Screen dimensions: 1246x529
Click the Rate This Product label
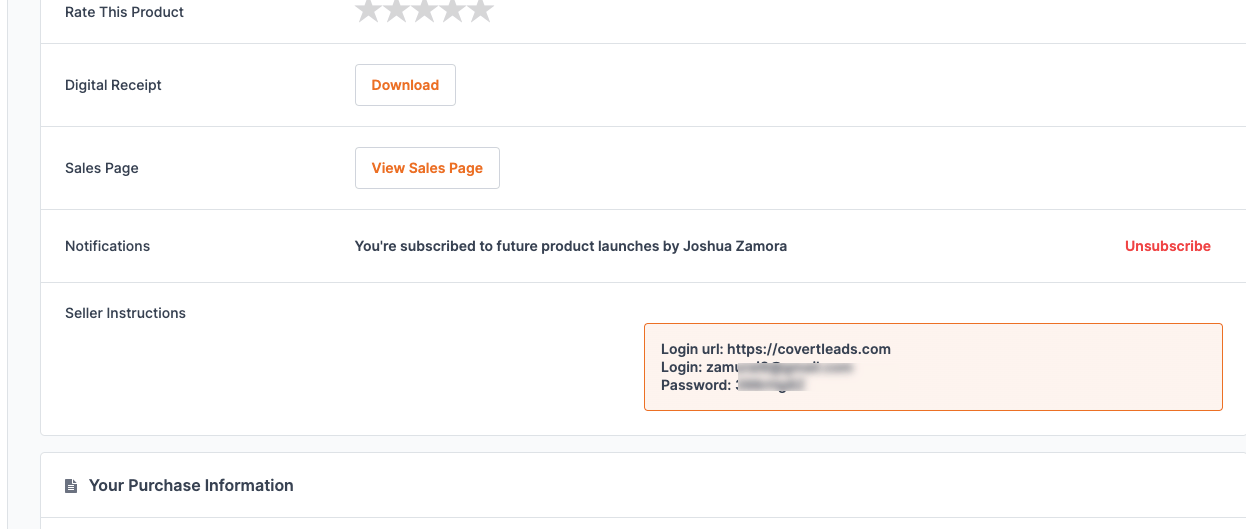[124, 12]
